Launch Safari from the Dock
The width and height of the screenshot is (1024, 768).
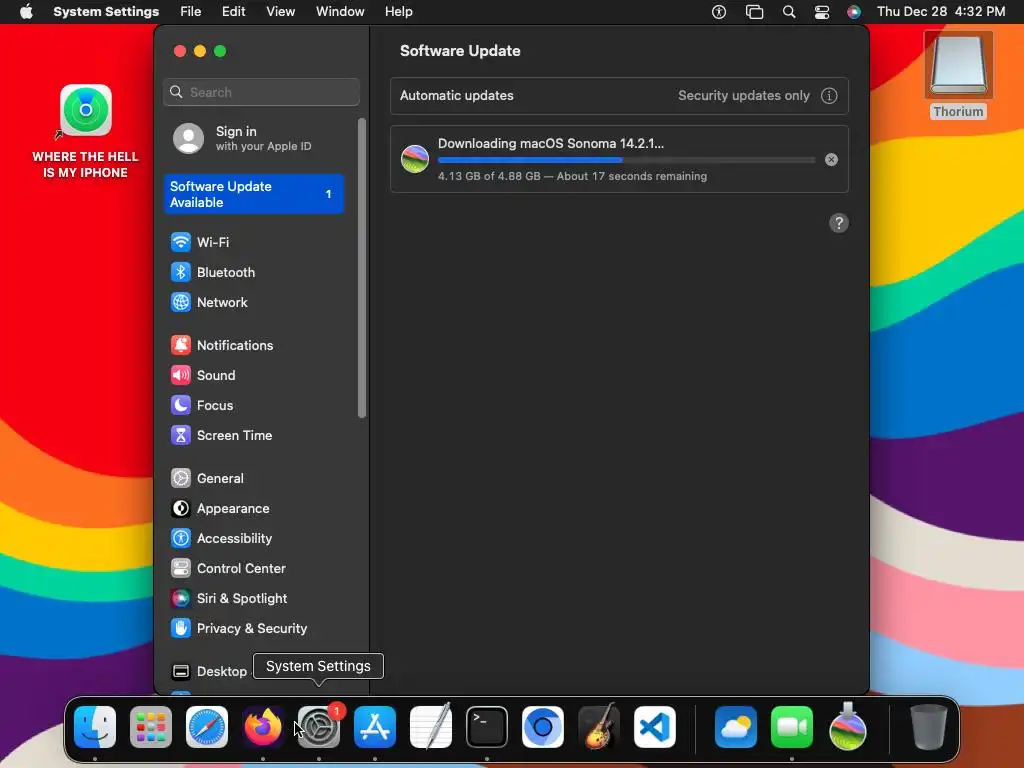point(207,727)
